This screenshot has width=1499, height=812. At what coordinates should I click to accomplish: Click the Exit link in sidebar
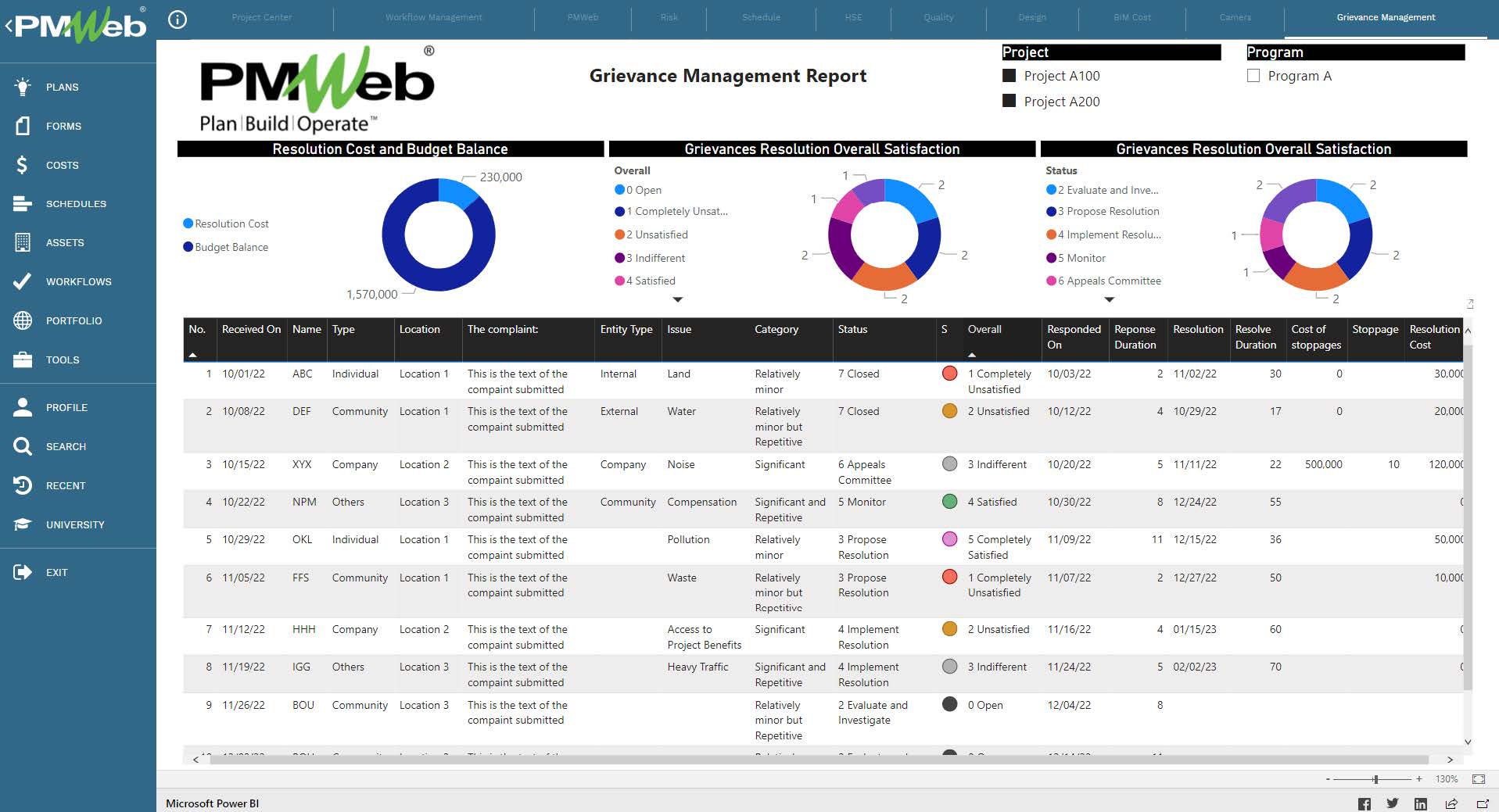(x=56, y=572)
